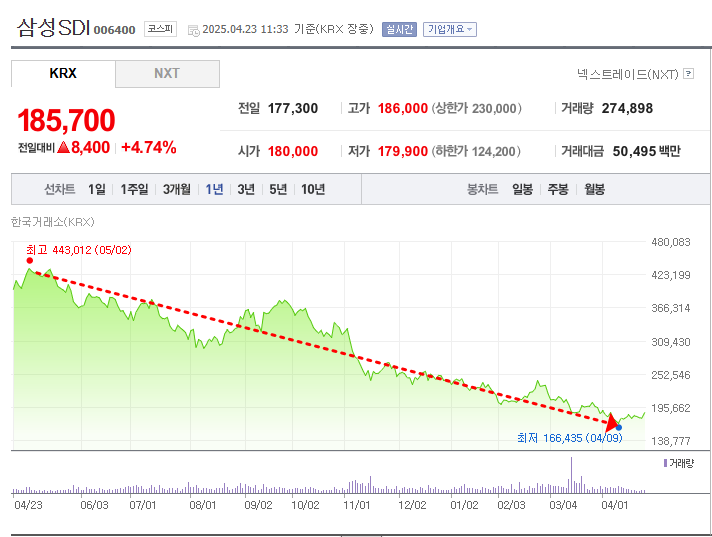Show the 3개월 line chart

click(177, 189)
